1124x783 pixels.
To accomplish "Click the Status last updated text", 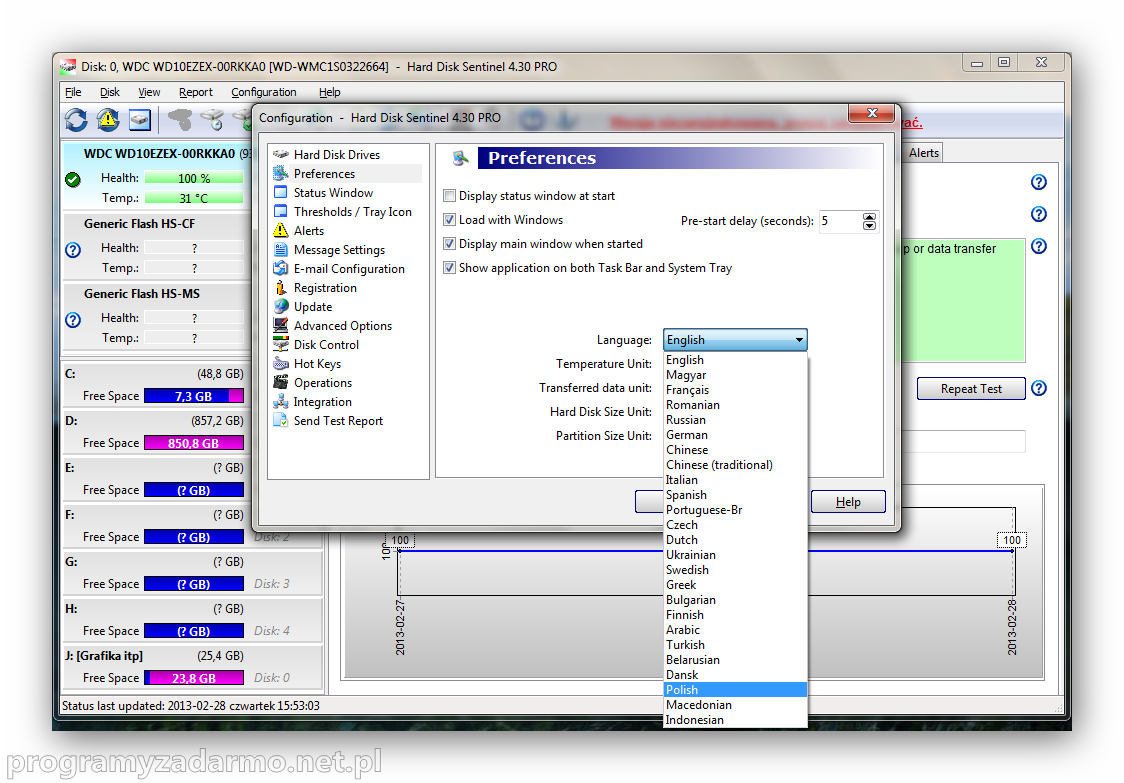I will [191, 706].
